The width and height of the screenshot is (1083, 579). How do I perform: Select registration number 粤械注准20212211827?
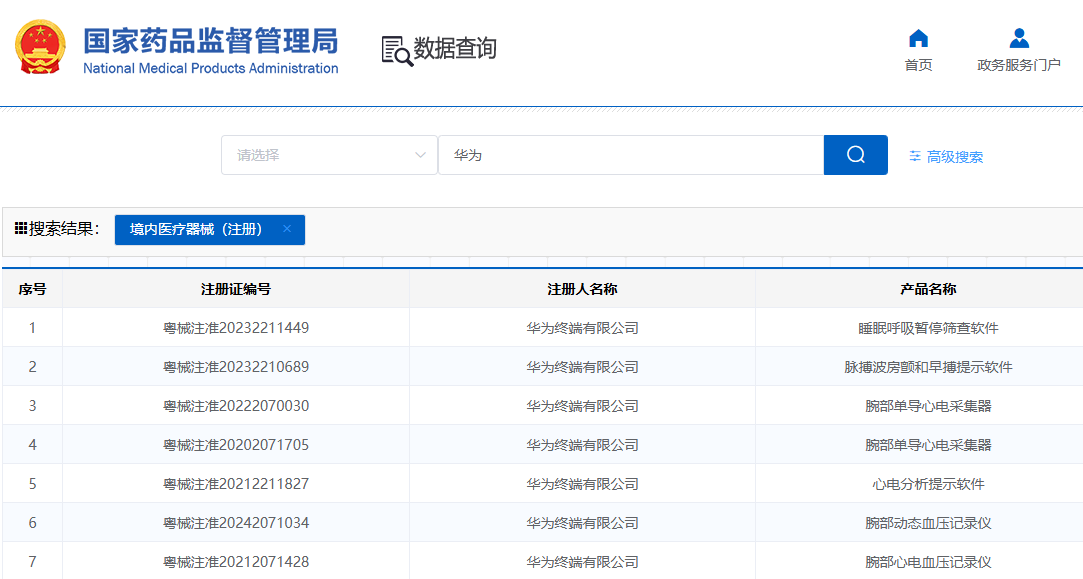(x=236, y=484)
